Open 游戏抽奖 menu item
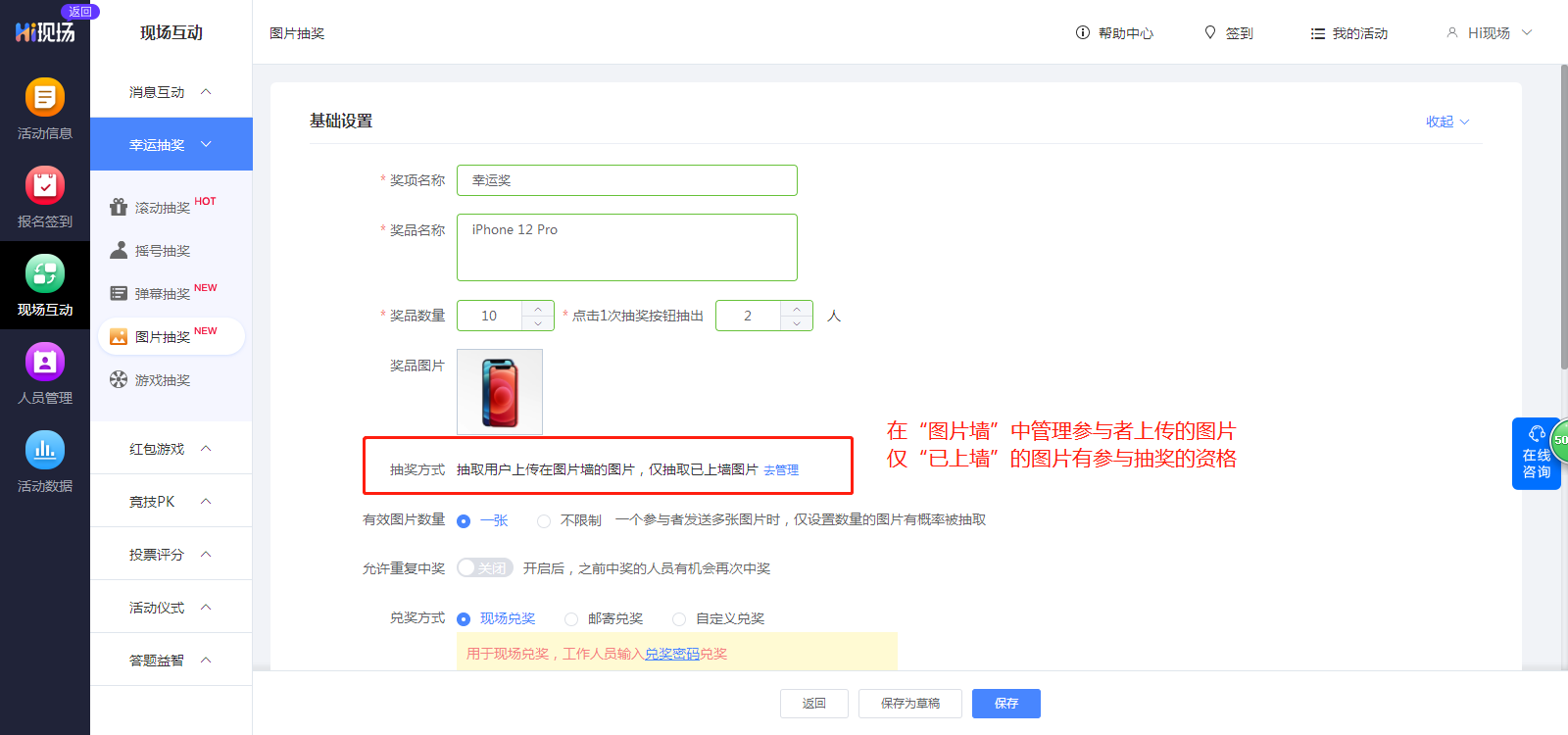The image size is (1568, 735). pos(162,380)
